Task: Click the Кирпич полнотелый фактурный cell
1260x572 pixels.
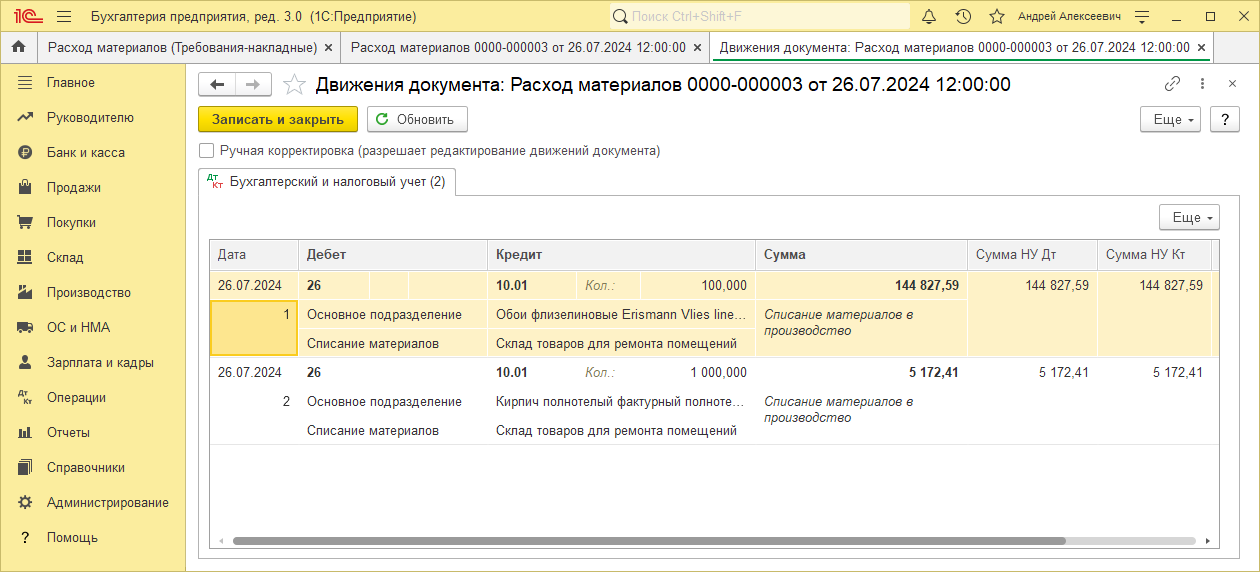Action: (621, 401)
